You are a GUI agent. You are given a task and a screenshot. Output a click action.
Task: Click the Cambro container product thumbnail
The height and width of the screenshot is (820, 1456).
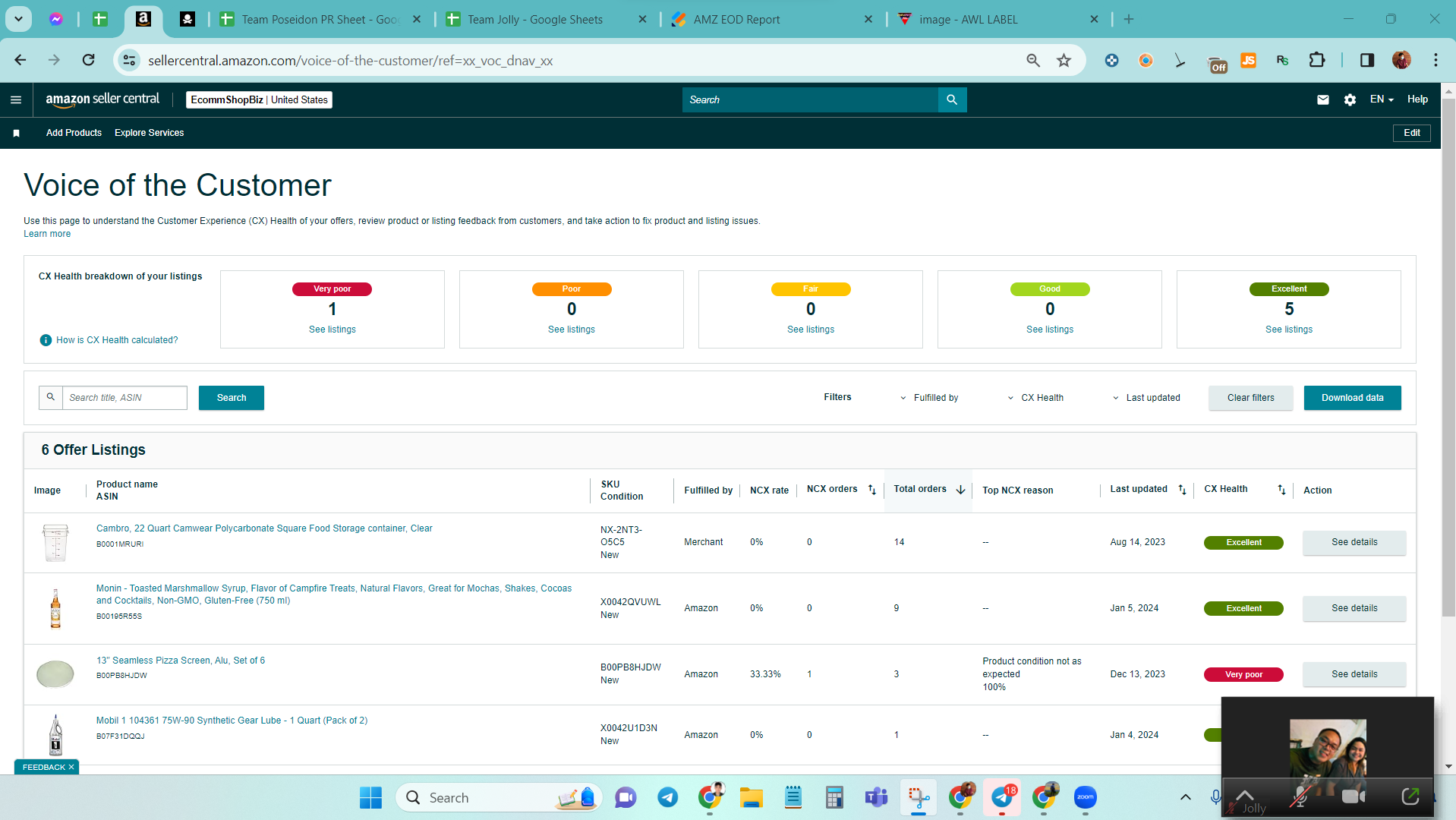(x=55, y=543)
